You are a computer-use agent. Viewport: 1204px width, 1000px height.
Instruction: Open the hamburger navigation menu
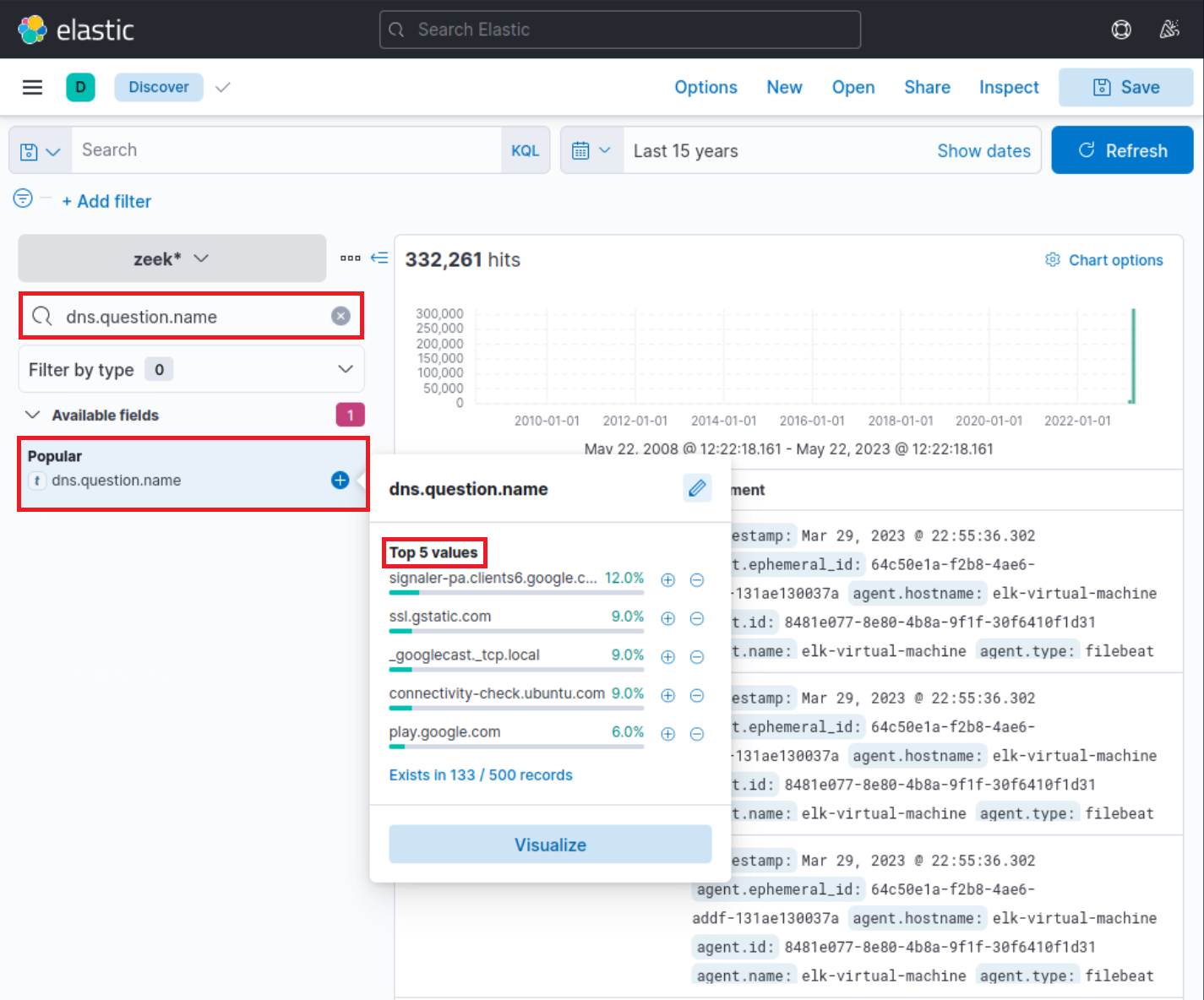[32, 87]
